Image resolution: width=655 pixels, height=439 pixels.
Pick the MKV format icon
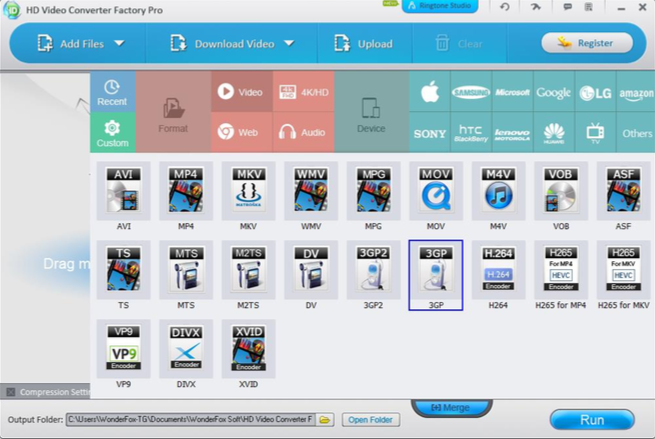tap(248, 190)
